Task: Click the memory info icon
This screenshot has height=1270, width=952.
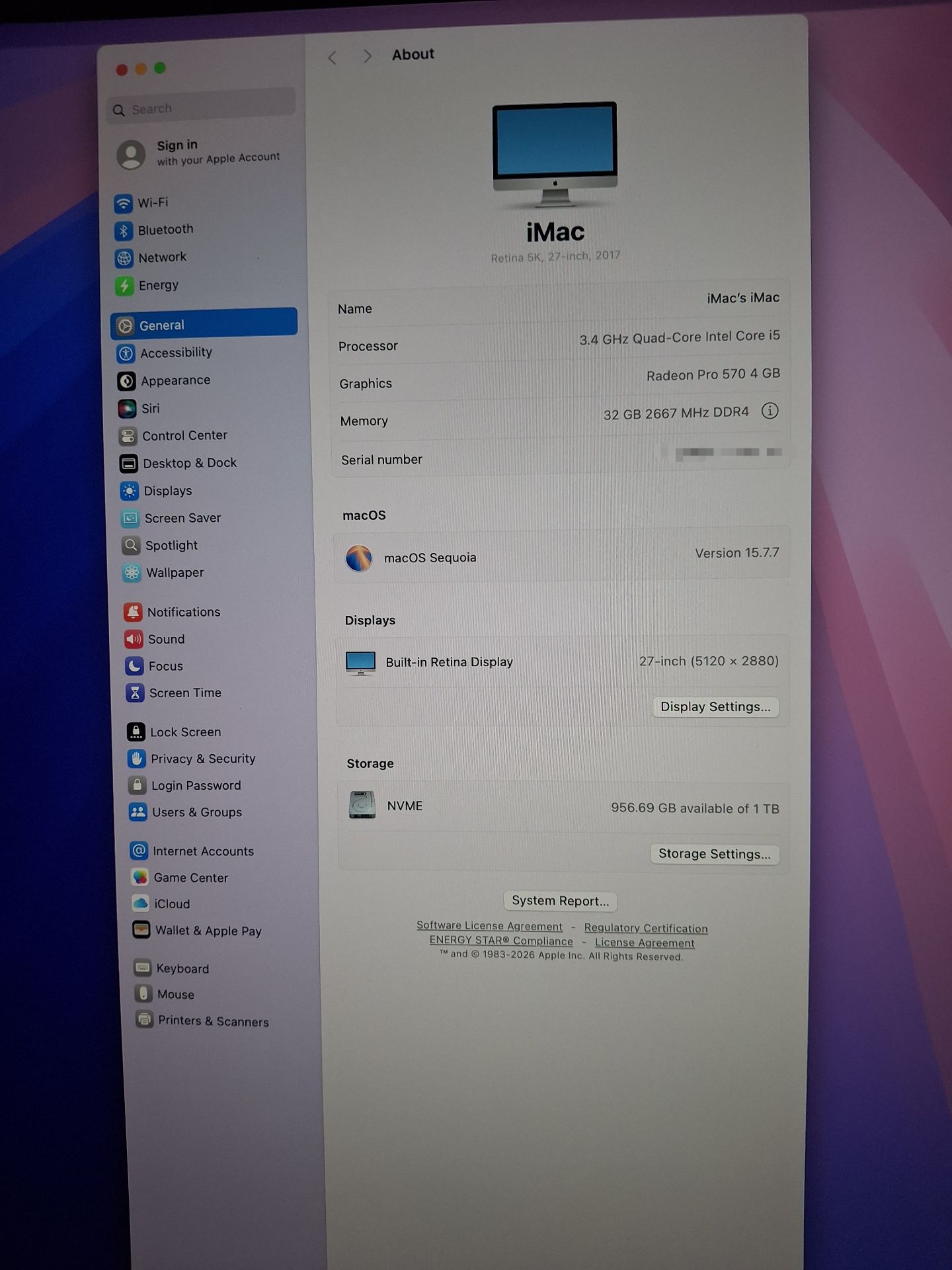Action: 770,411
